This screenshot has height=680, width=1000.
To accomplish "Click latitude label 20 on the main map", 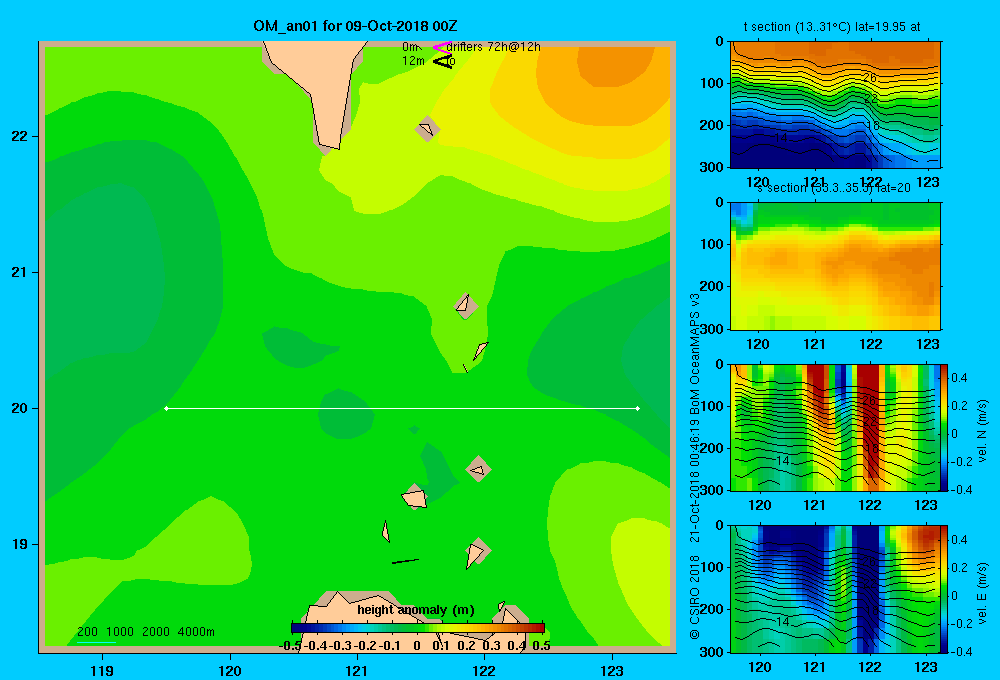I will point(20,408).
